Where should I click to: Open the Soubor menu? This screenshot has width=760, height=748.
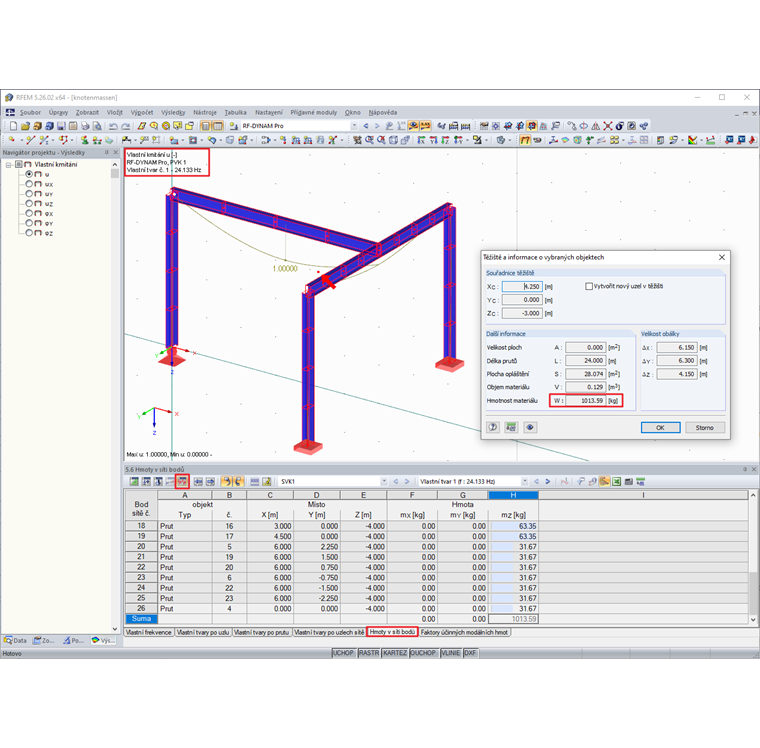(x=30, y=112)
